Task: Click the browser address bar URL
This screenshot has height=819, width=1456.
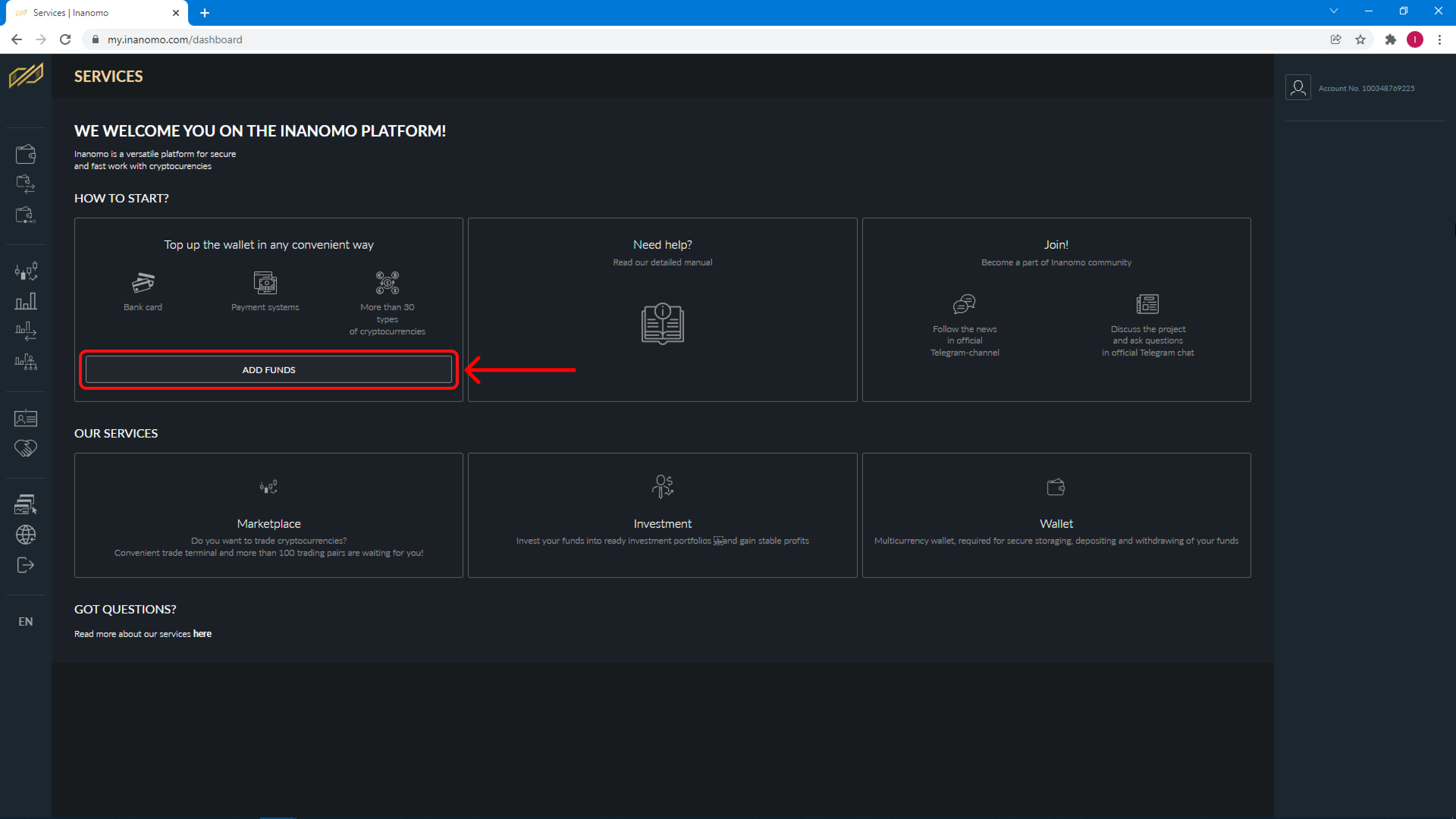Action: 175,39
